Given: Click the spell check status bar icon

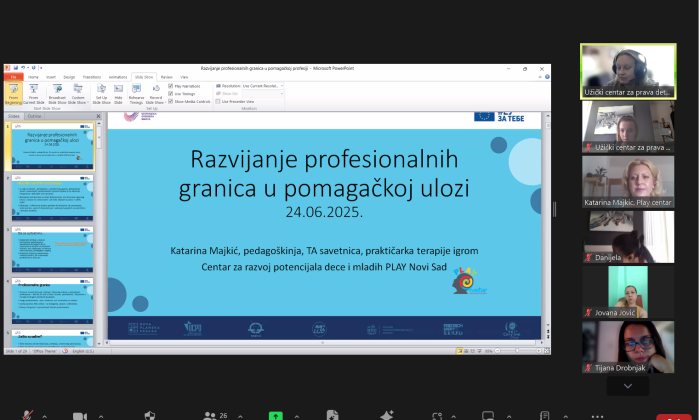Looking at the screenshot, I should pyautogui.click(x=65, y=351).
